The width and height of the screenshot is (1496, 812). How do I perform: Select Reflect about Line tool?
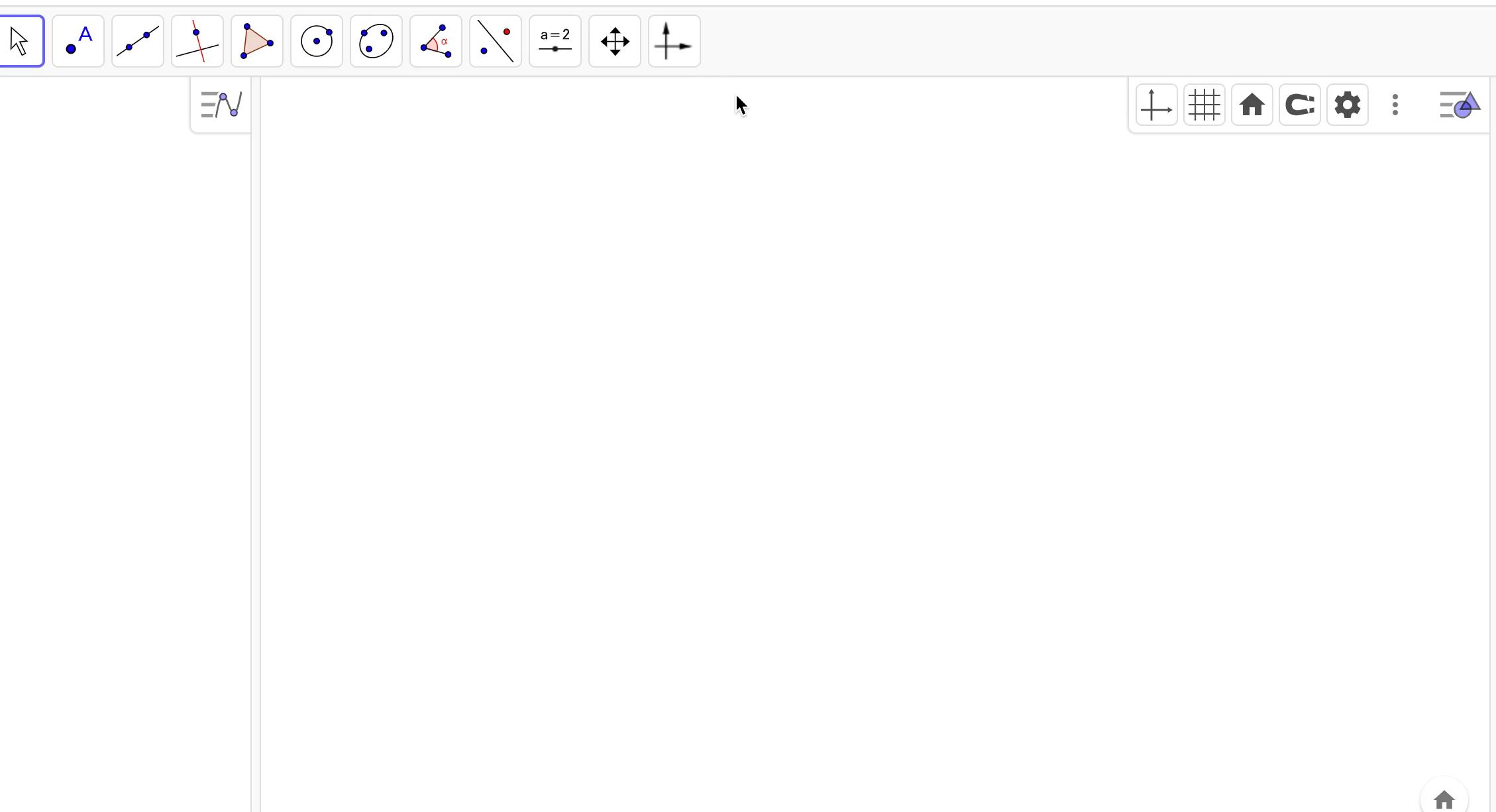click(x=496, y=41)
